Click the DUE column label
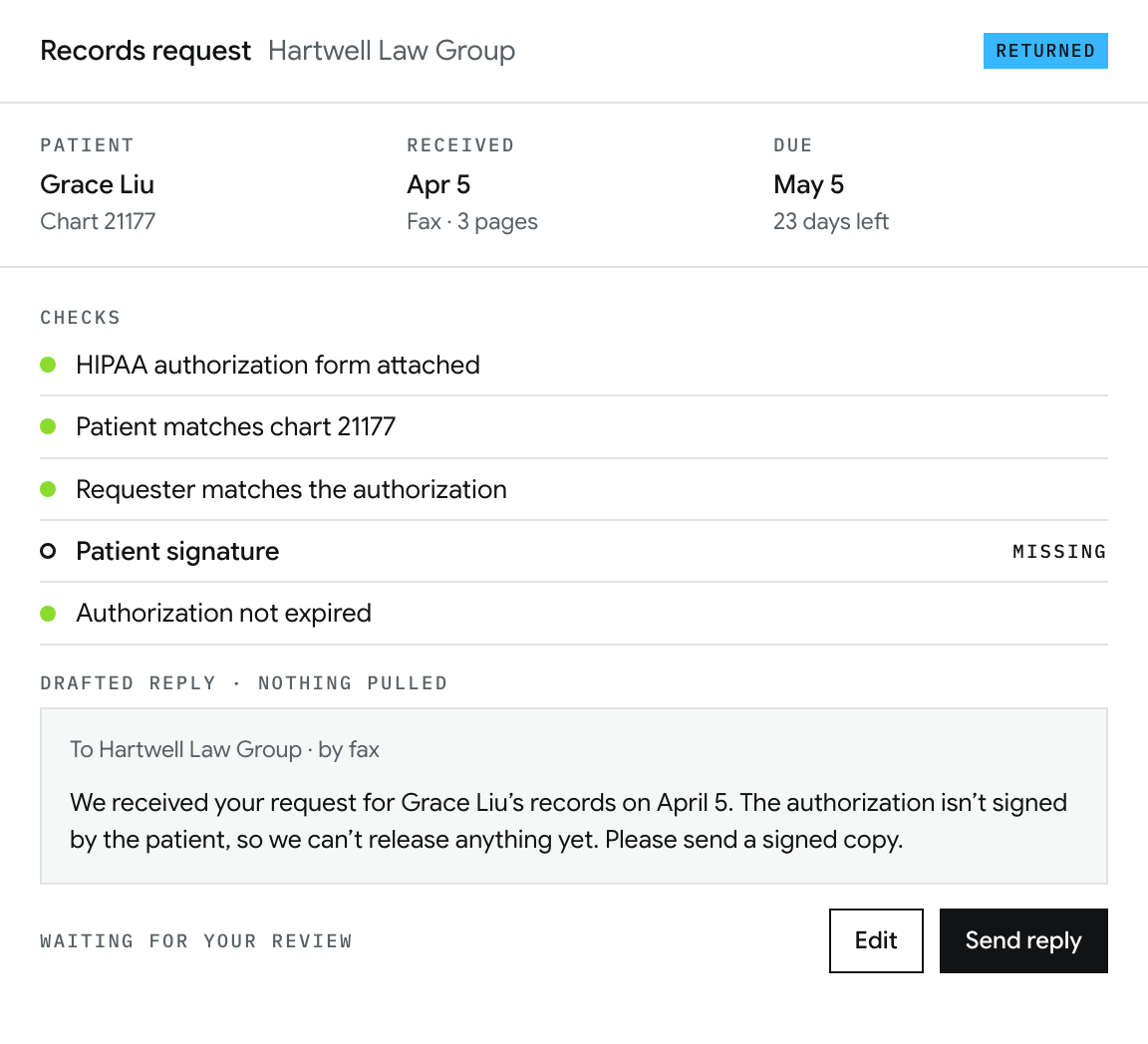1148x1044 pixels. (793, 145)
